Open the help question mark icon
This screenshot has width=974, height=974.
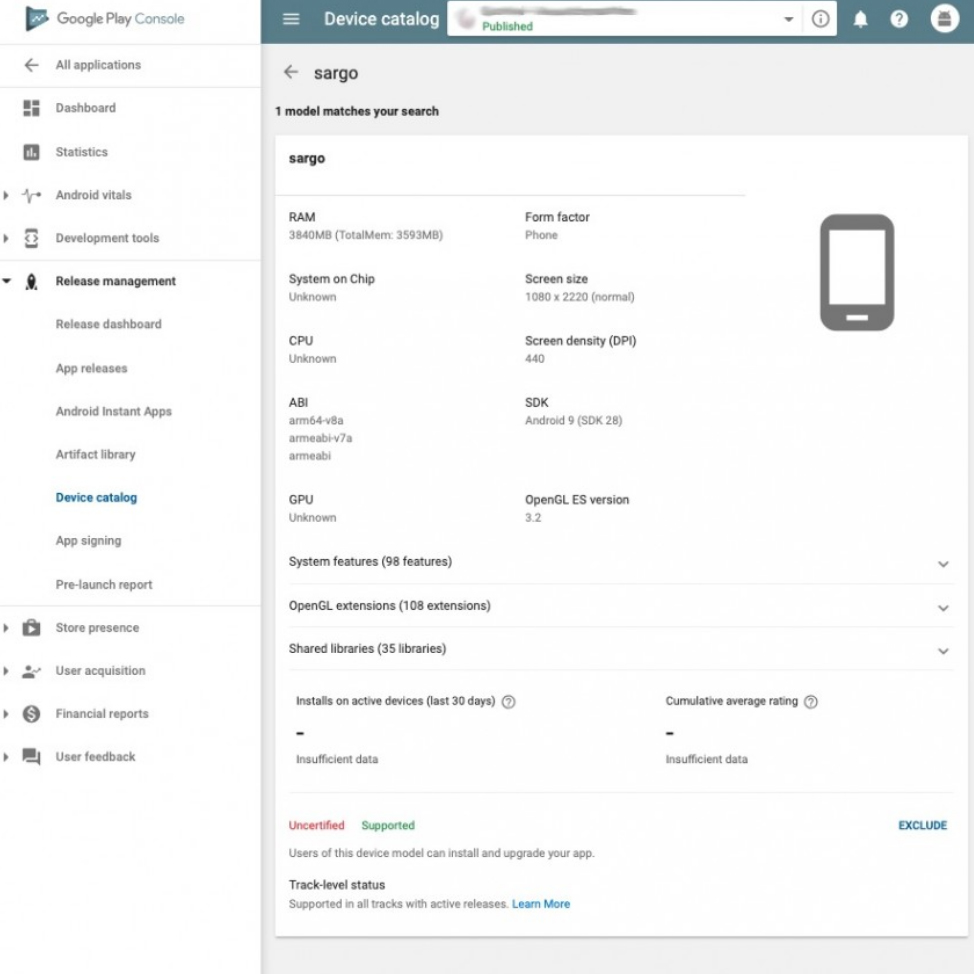click(899, 19)
